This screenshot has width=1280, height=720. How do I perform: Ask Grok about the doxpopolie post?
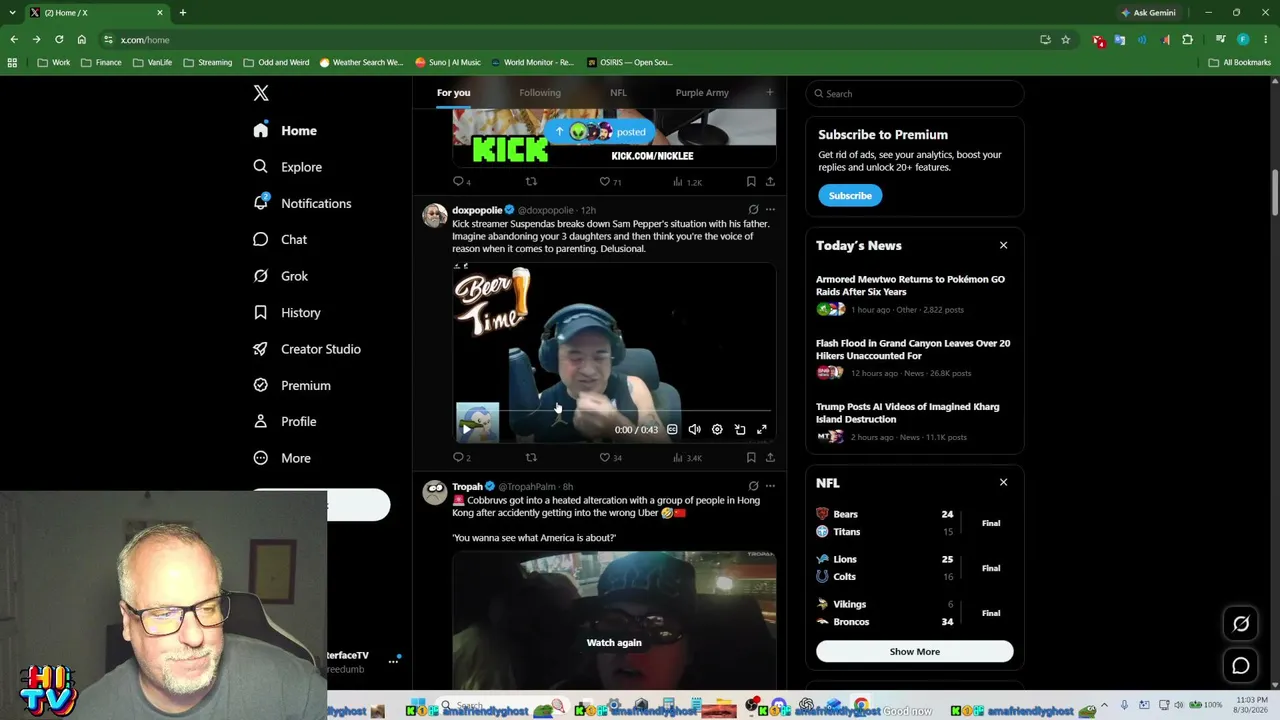click(x=753, y=210)
